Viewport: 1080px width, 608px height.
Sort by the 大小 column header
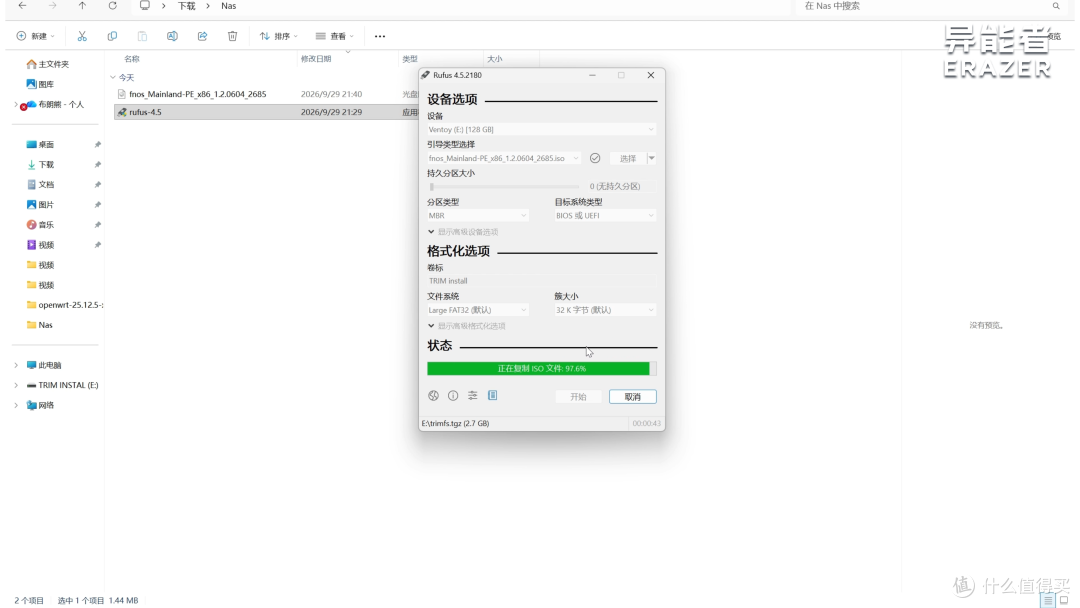tap(495, 59)
